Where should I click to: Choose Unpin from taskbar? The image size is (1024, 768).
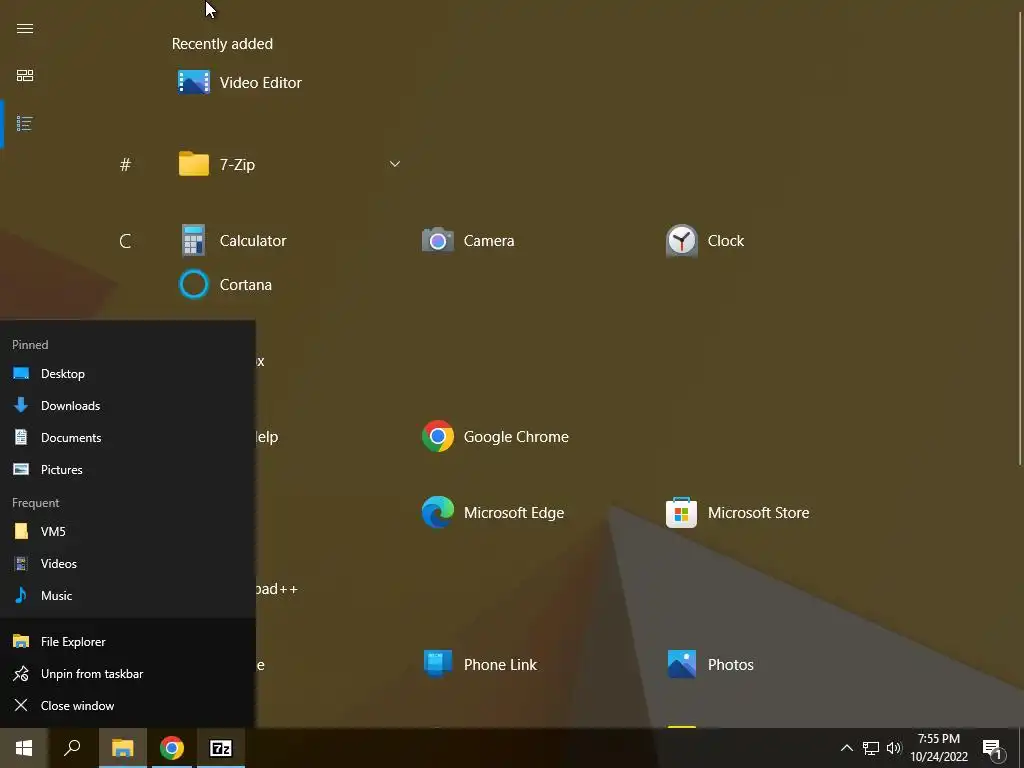[x=127, y=673]
